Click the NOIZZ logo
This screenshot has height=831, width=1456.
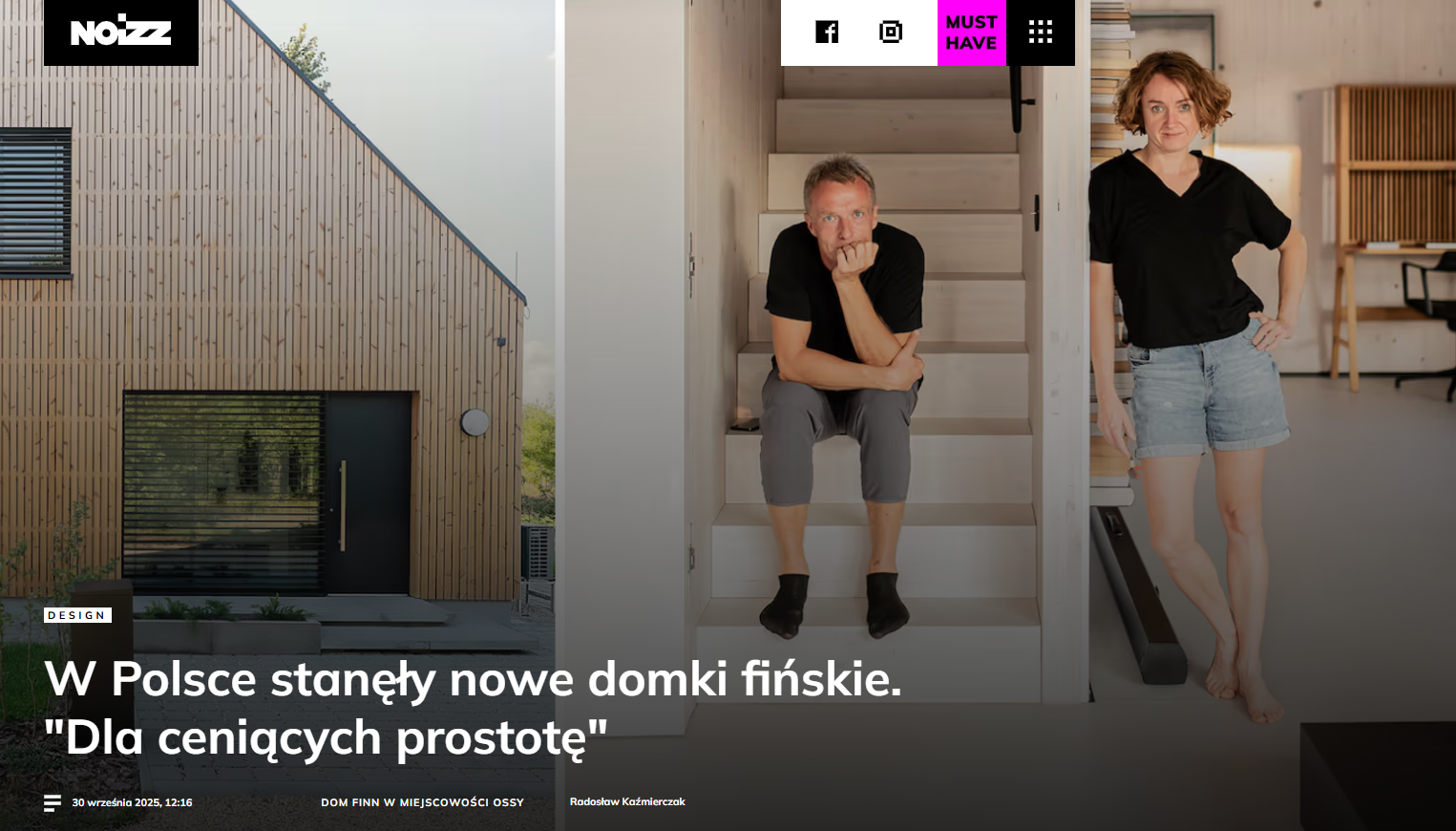point(121,32)
